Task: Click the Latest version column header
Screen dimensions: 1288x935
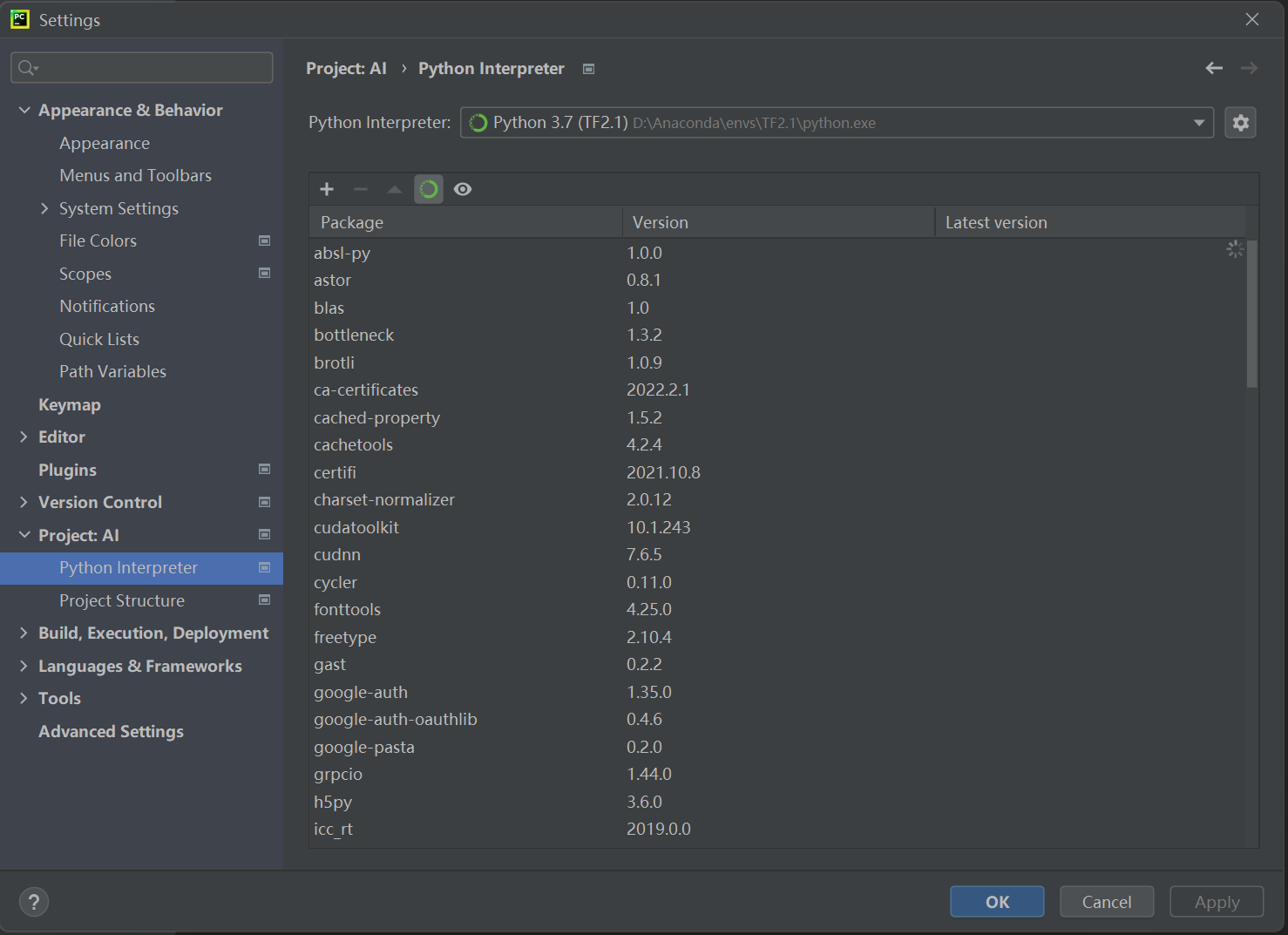Action: [1090, 222]
